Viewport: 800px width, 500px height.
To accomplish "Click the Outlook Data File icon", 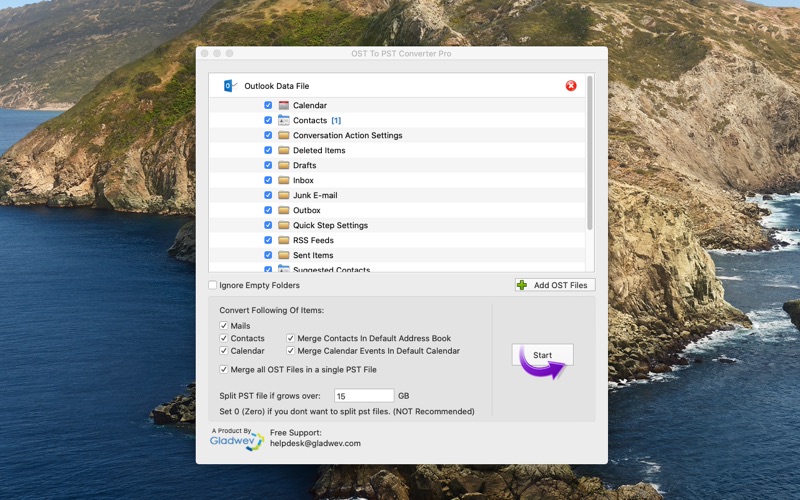I will coord(230,86).
